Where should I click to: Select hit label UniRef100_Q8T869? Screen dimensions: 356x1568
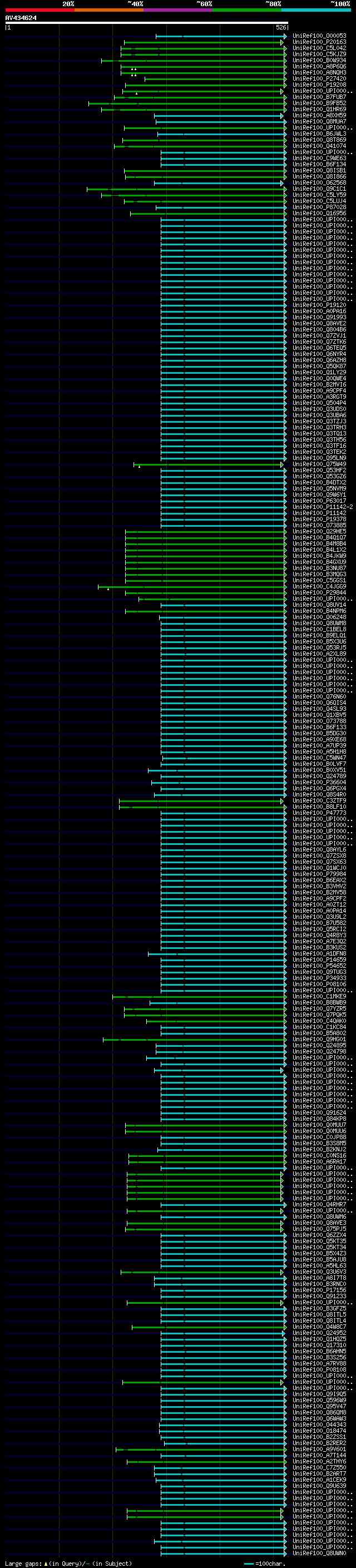point(319,140)
